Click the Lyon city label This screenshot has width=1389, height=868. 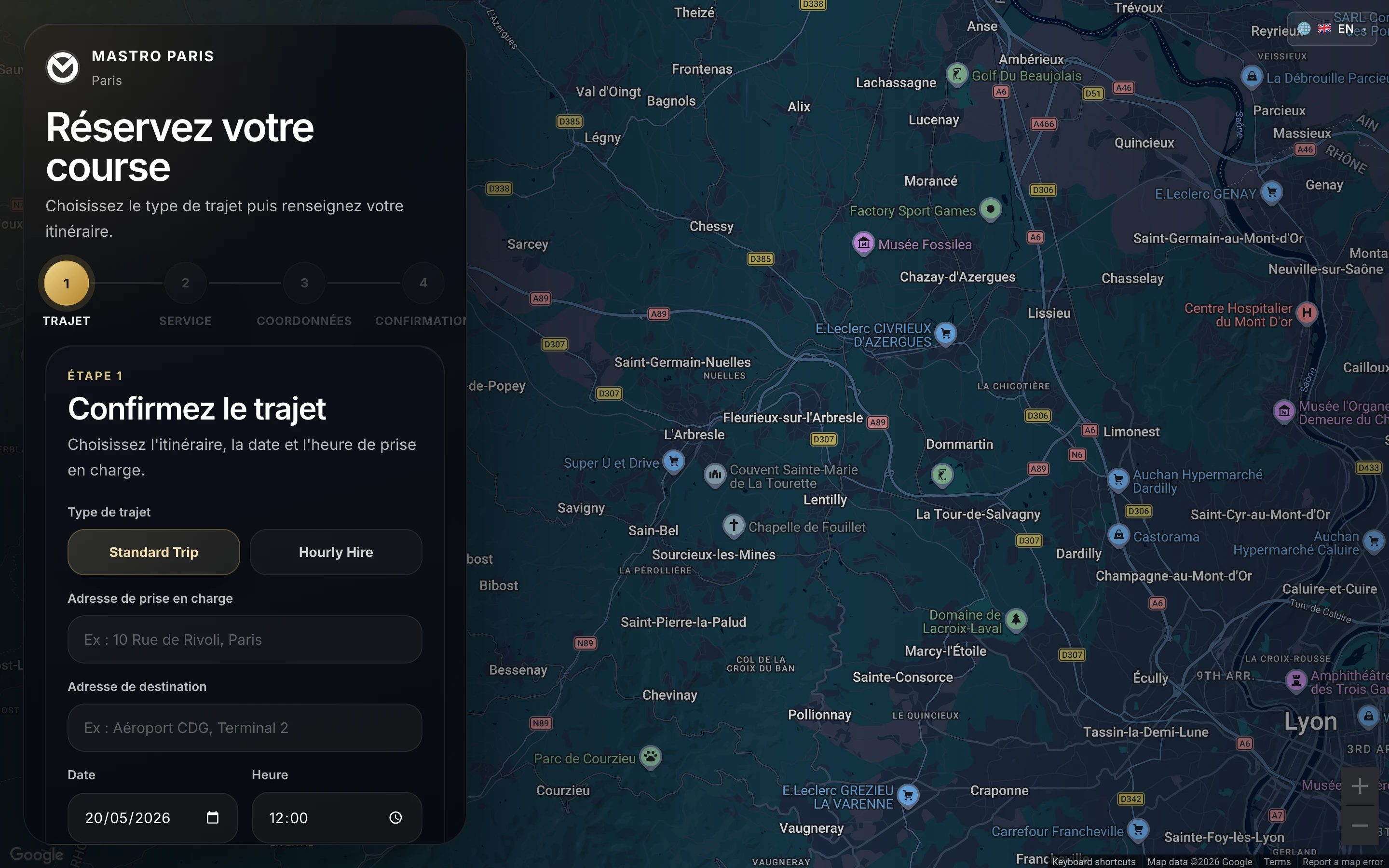[x=1310, y=721]
